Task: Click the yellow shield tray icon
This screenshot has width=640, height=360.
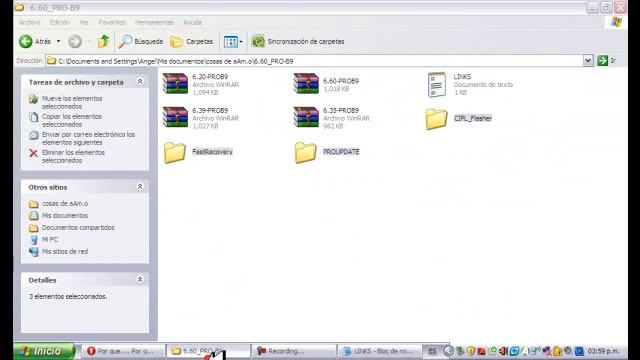Action: [x=471, y=351]
